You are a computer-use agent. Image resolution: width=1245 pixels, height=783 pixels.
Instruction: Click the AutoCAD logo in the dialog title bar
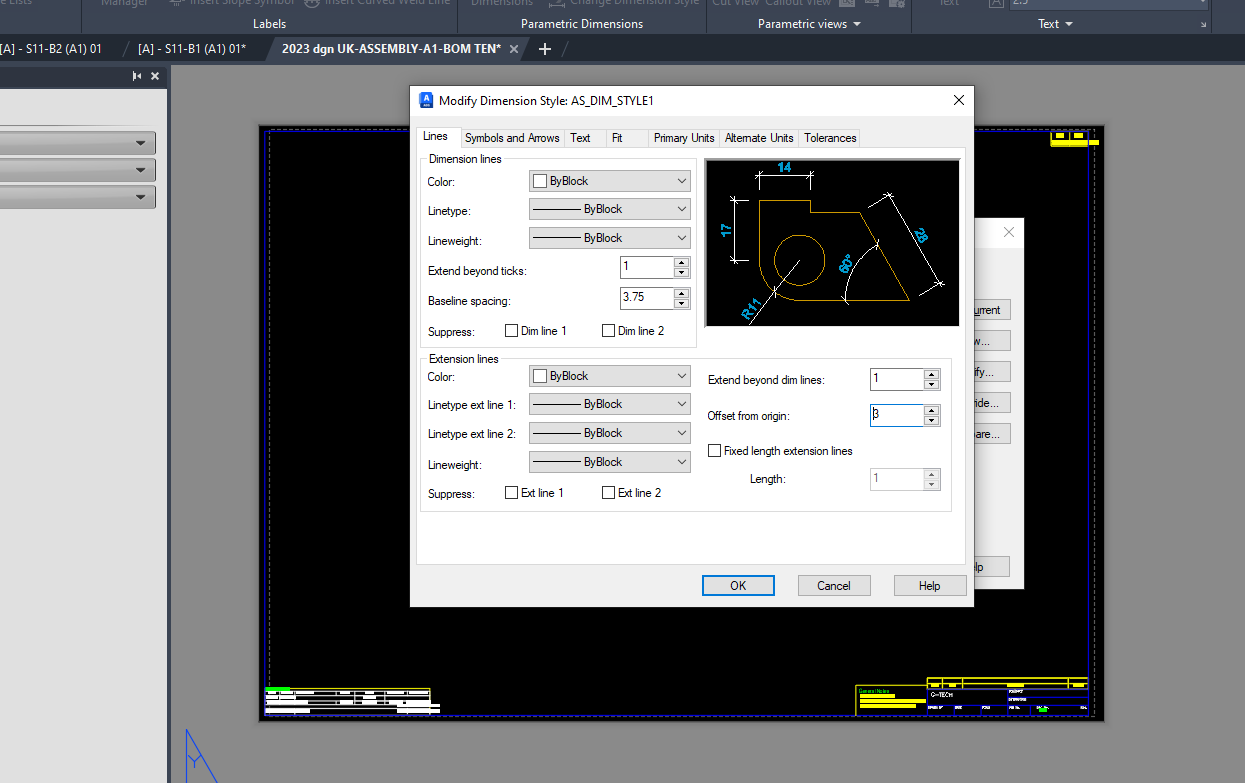tap(426, 100)
